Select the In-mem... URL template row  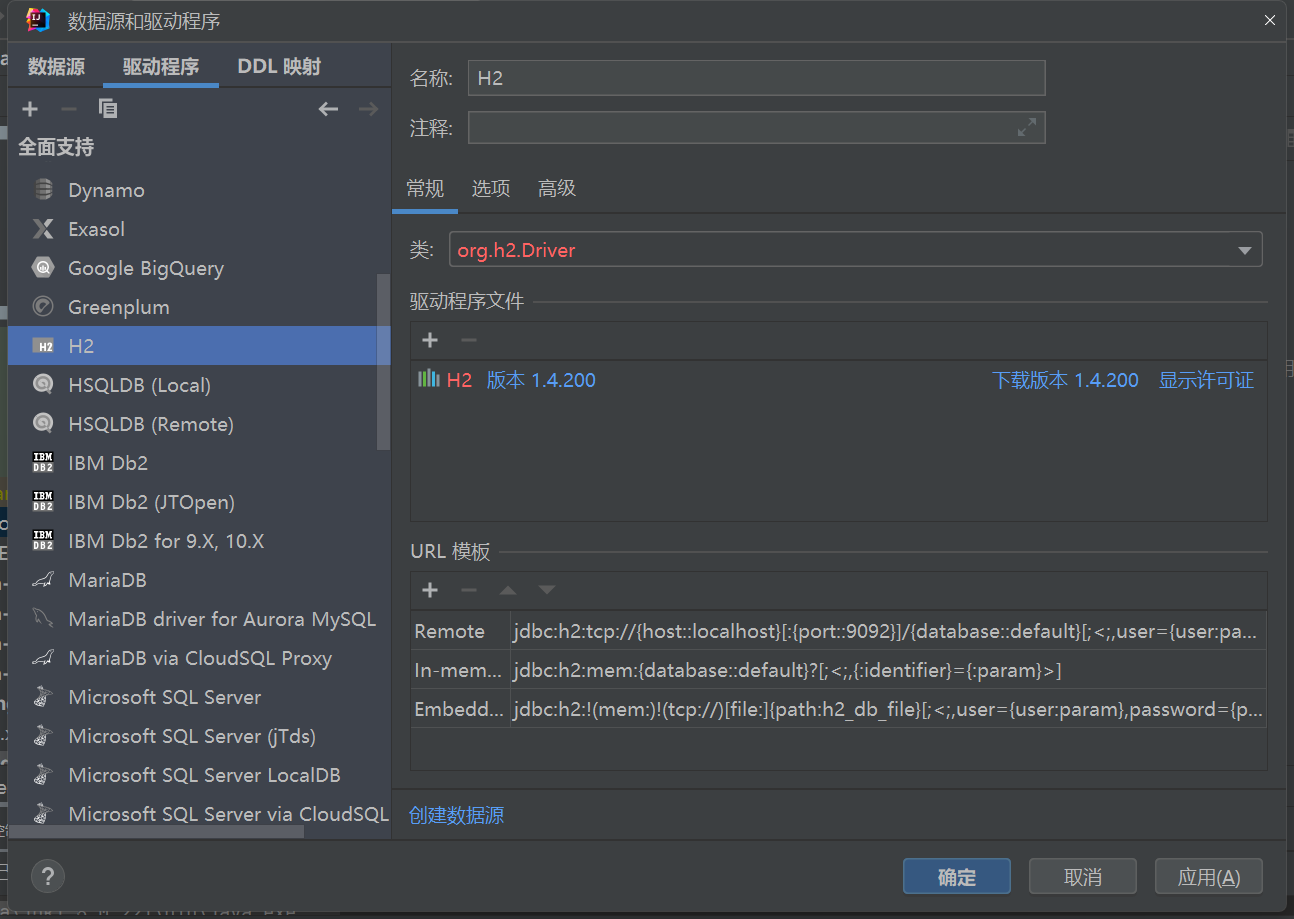[x=838, y=670]
